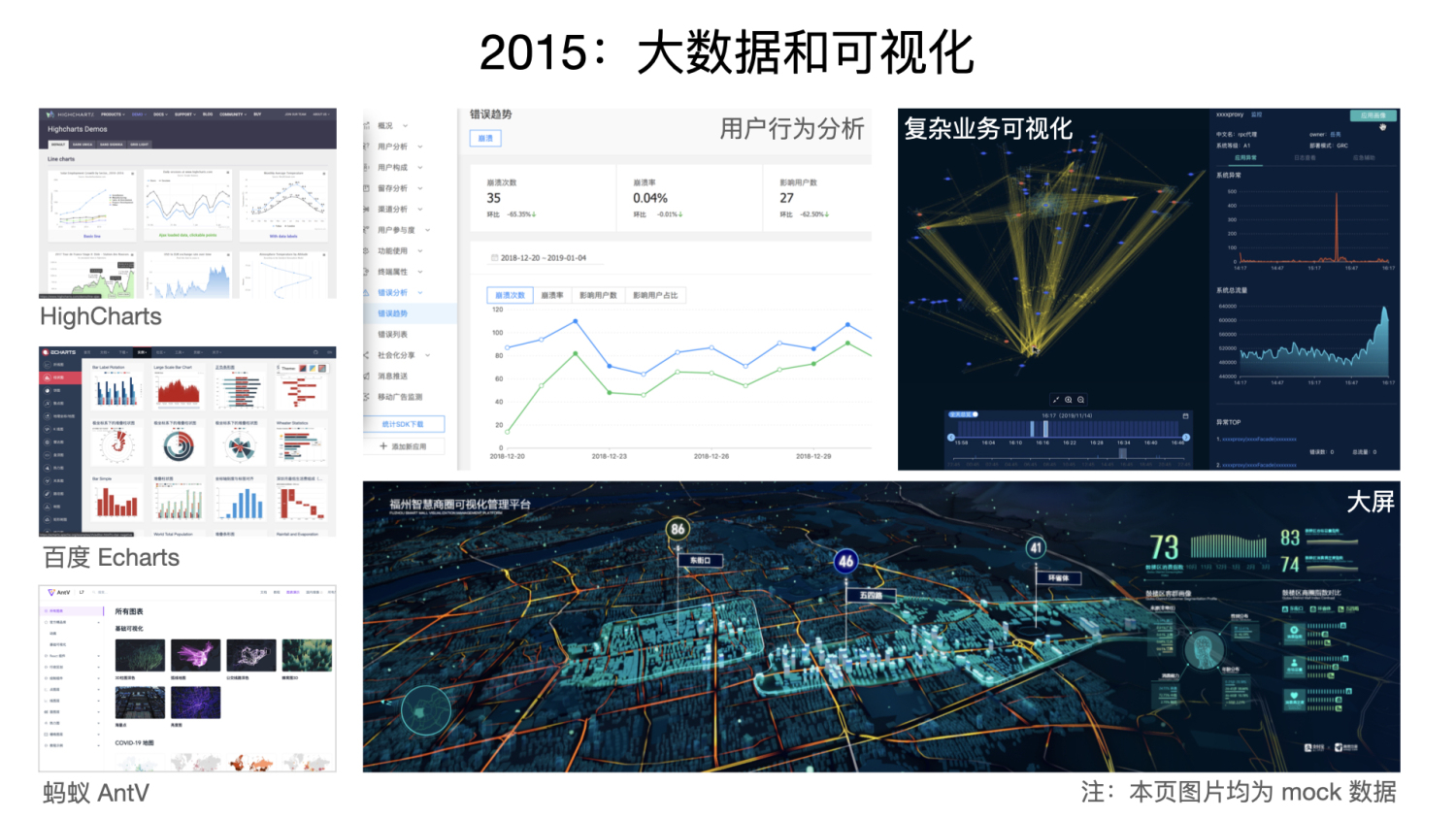The image size is (1456, 819).
Task: Select the 影响用户占比 metric toggle
Action: (654, 295)
